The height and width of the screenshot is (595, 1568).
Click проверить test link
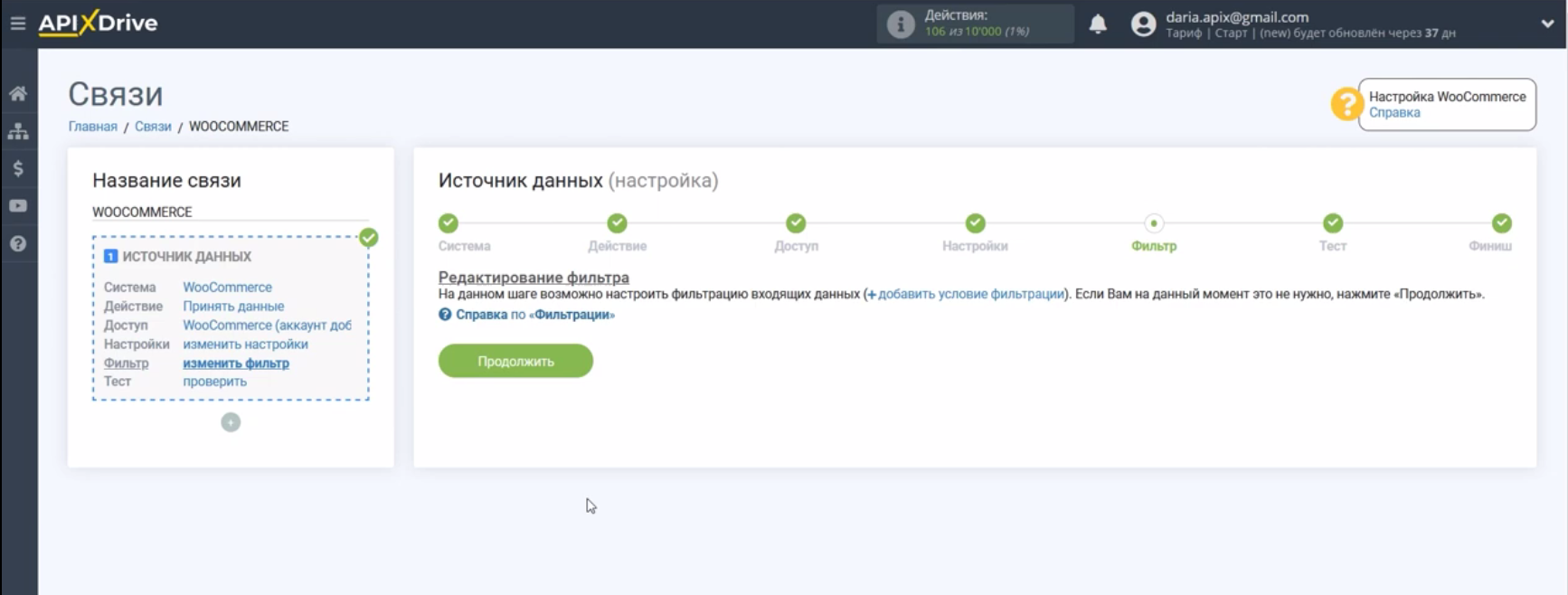click(x=215, y=382)
